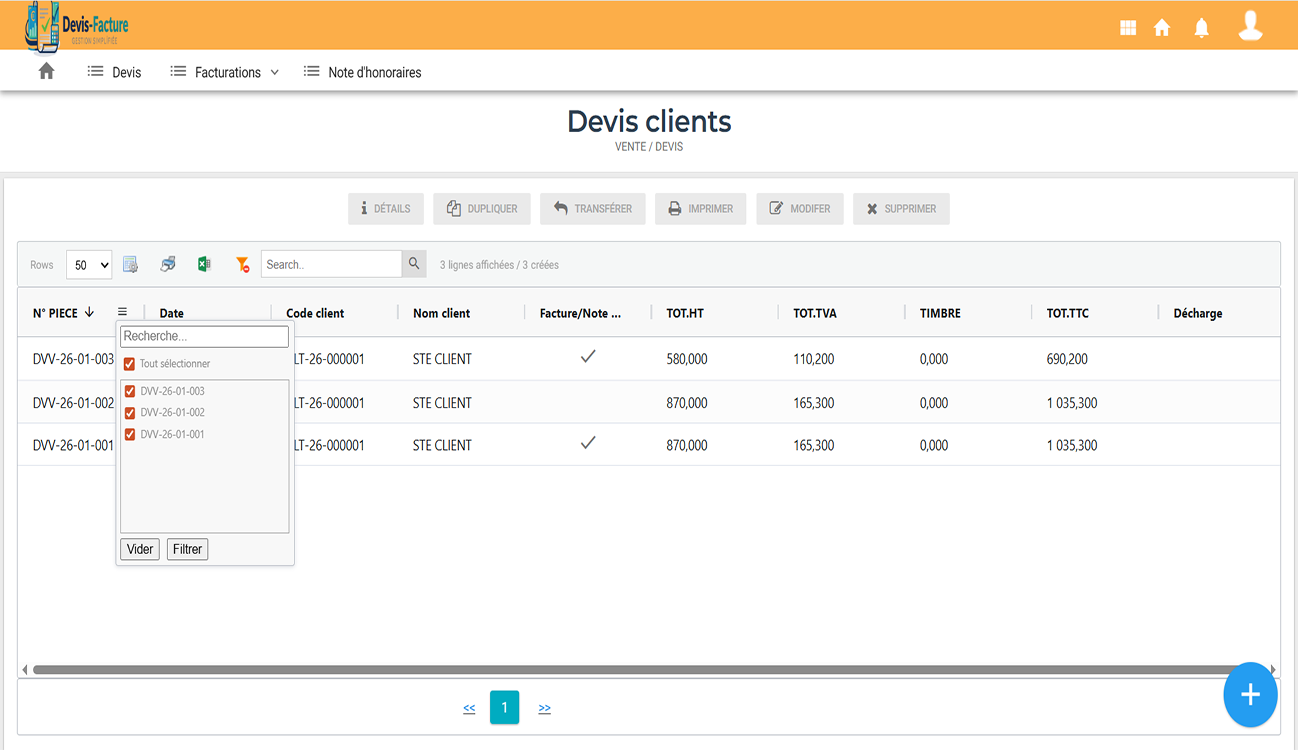Open the column settings table icon
The height and width of the screenshot is (750, 1298).
tap(130, 263)
